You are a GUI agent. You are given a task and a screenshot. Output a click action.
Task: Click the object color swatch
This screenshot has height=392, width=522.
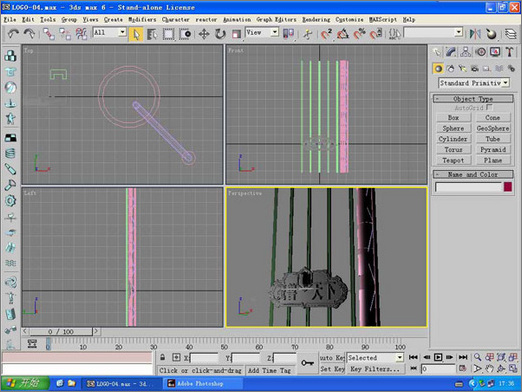click(508, 187)
